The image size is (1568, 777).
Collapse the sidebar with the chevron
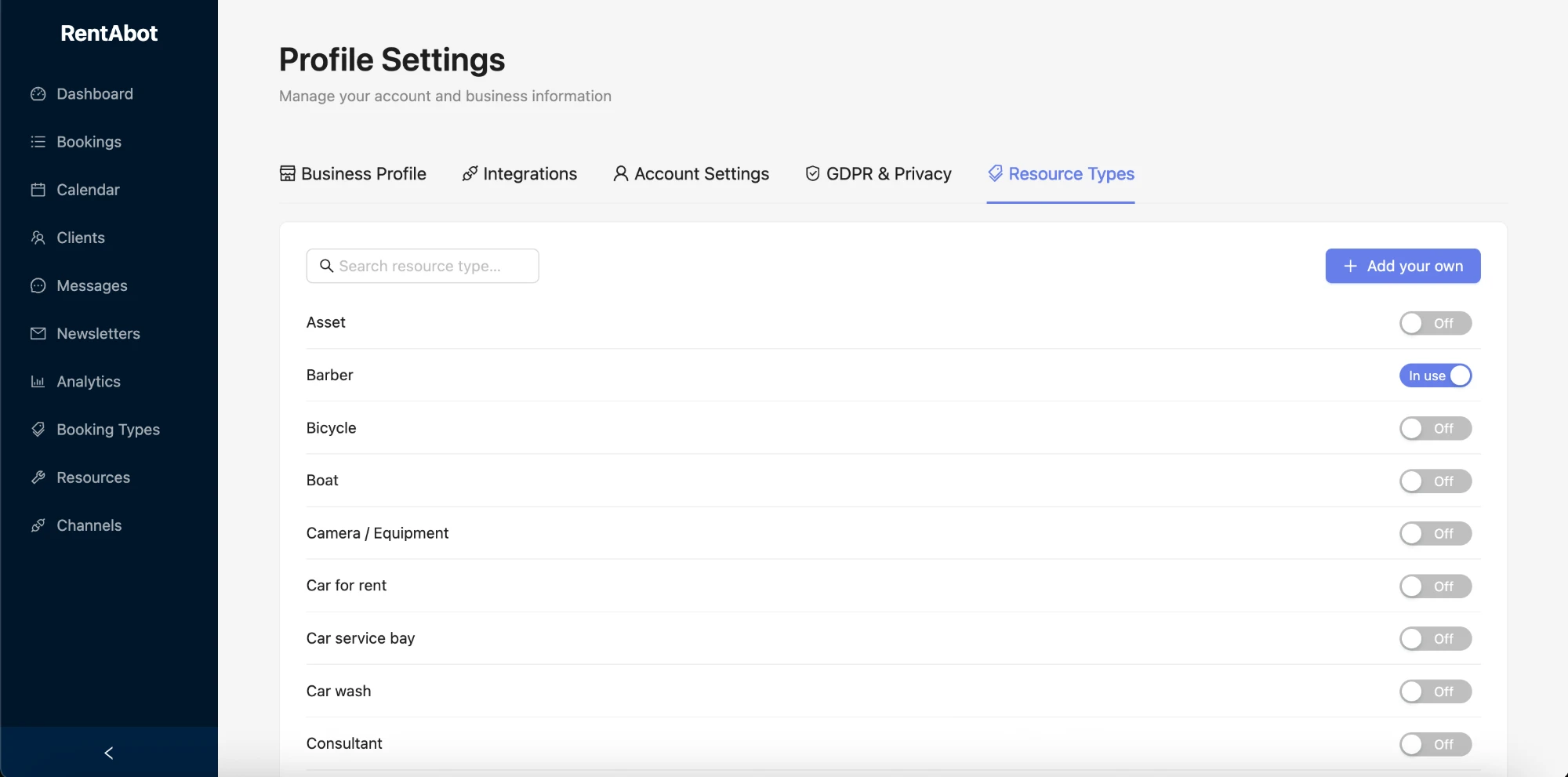pos(109,753)
